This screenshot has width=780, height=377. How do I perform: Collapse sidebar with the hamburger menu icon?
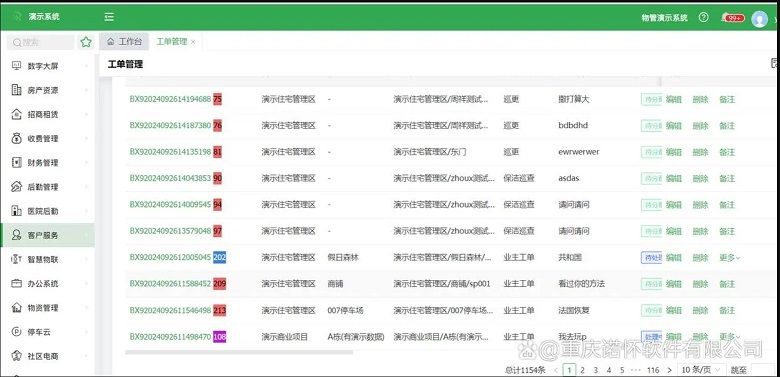click(x=109, y=17)
